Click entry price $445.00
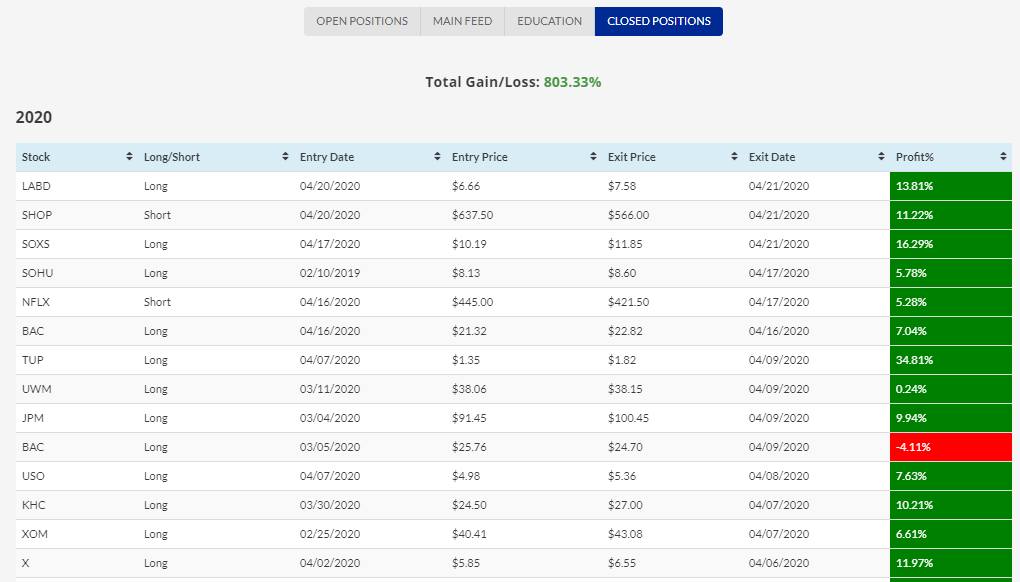Viewport: 1020px width, 582px height. [x=472, y=302]
